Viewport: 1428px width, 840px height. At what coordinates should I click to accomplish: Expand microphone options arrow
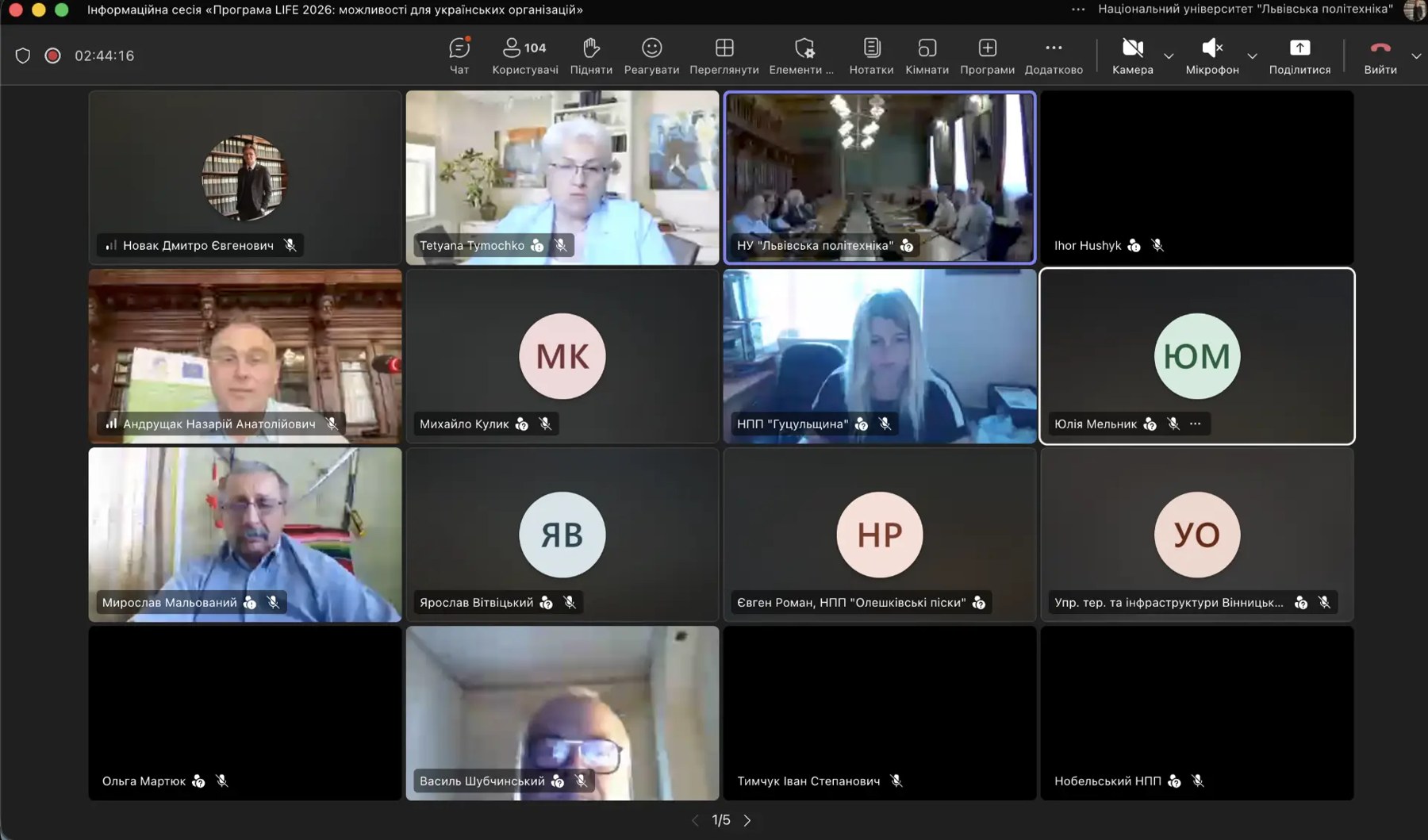[1252, 56]
